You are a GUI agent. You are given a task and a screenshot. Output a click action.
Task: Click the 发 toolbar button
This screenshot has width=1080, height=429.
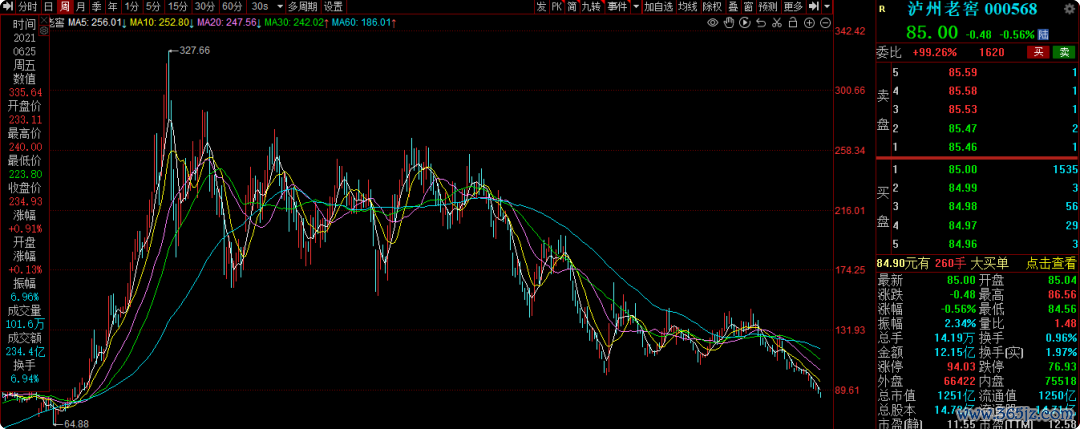click(541, 7)
